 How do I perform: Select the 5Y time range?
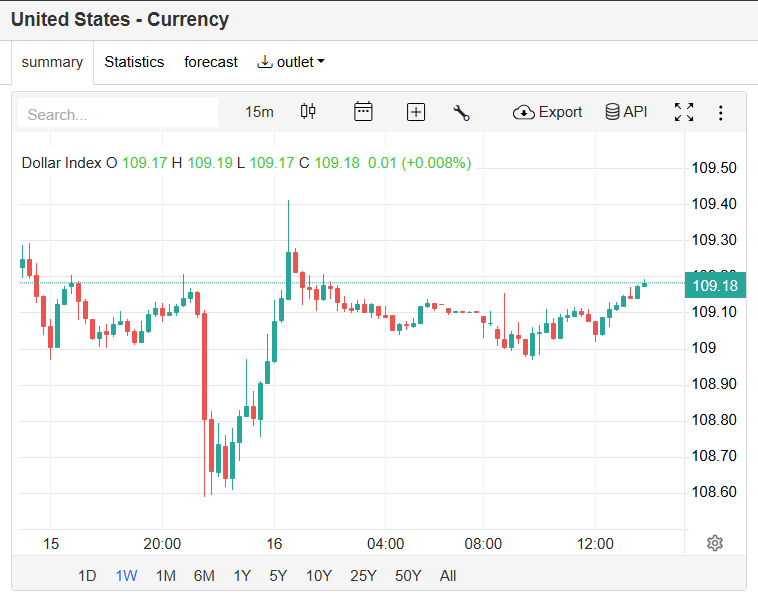click(278, 576)
